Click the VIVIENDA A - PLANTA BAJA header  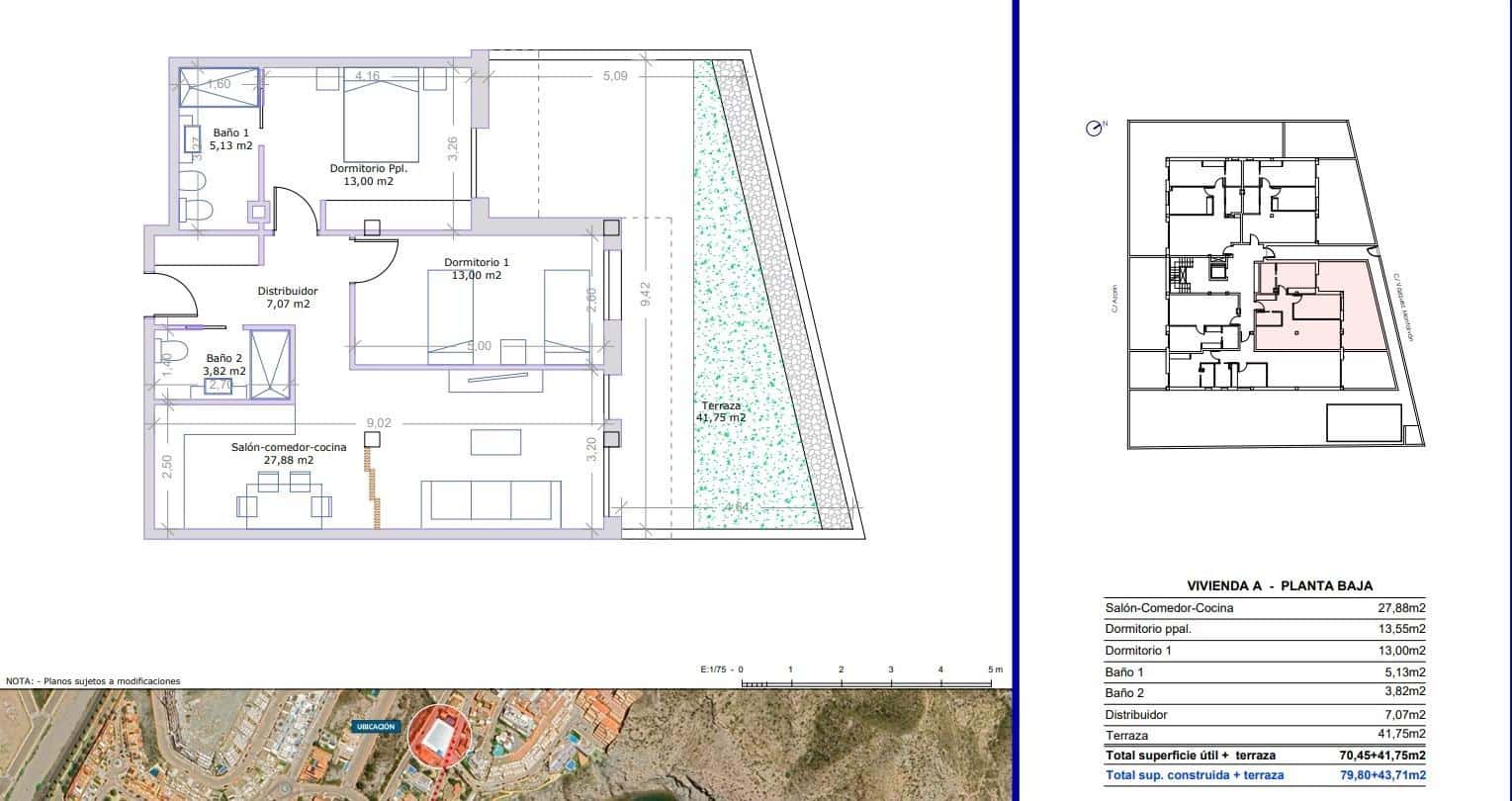[x=1284, y=585]
